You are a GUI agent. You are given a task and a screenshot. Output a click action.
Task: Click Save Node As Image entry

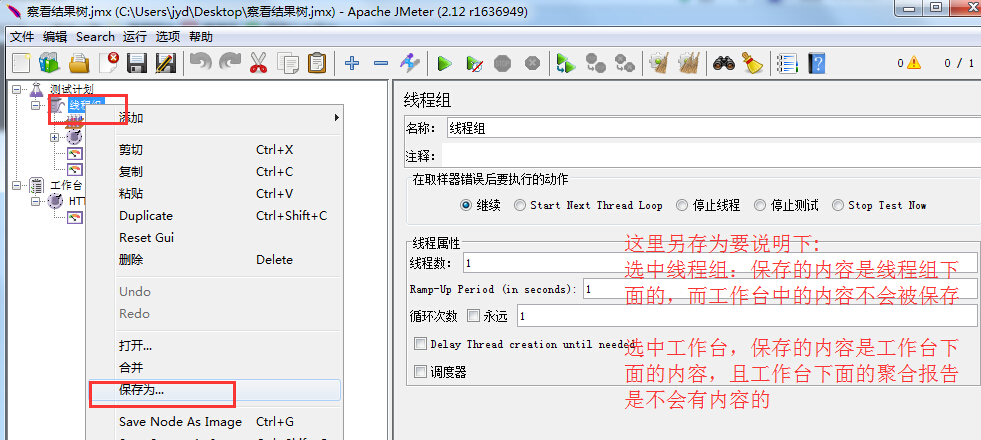coord(180,422)
